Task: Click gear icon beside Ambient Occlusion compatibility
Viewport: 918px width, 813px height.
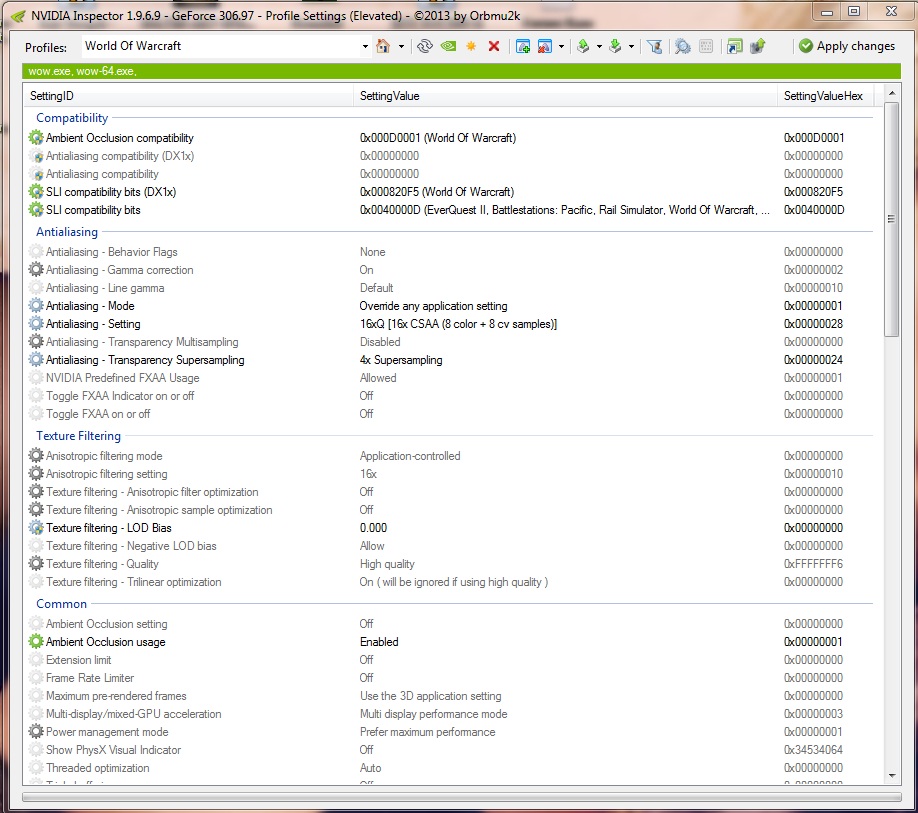Action: point(36,138)
